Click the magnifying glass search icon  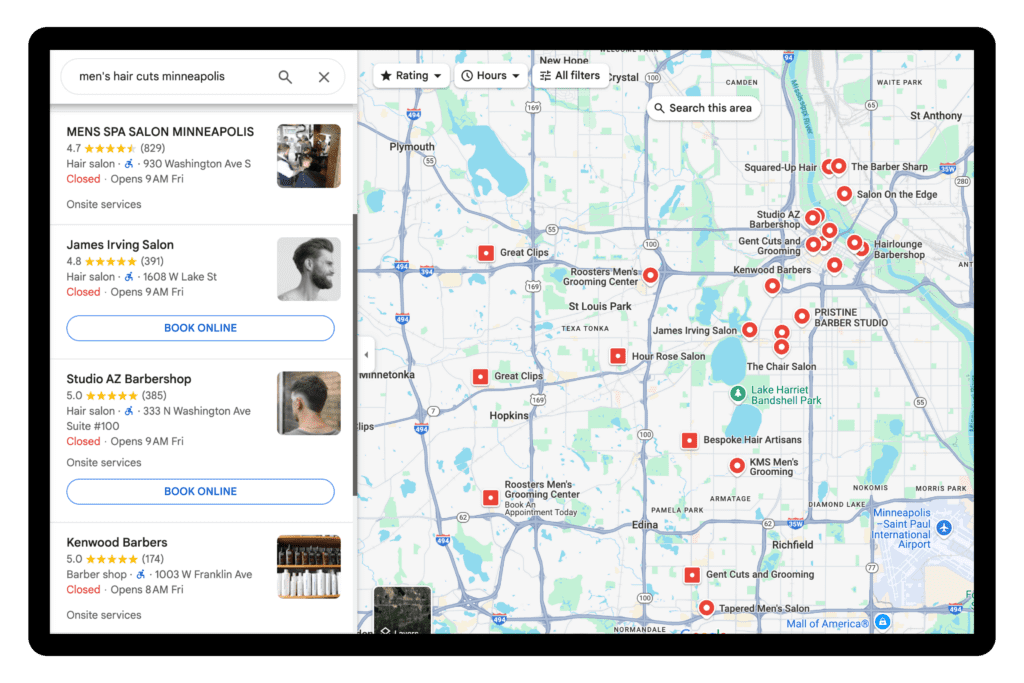(x=285, y=77)
